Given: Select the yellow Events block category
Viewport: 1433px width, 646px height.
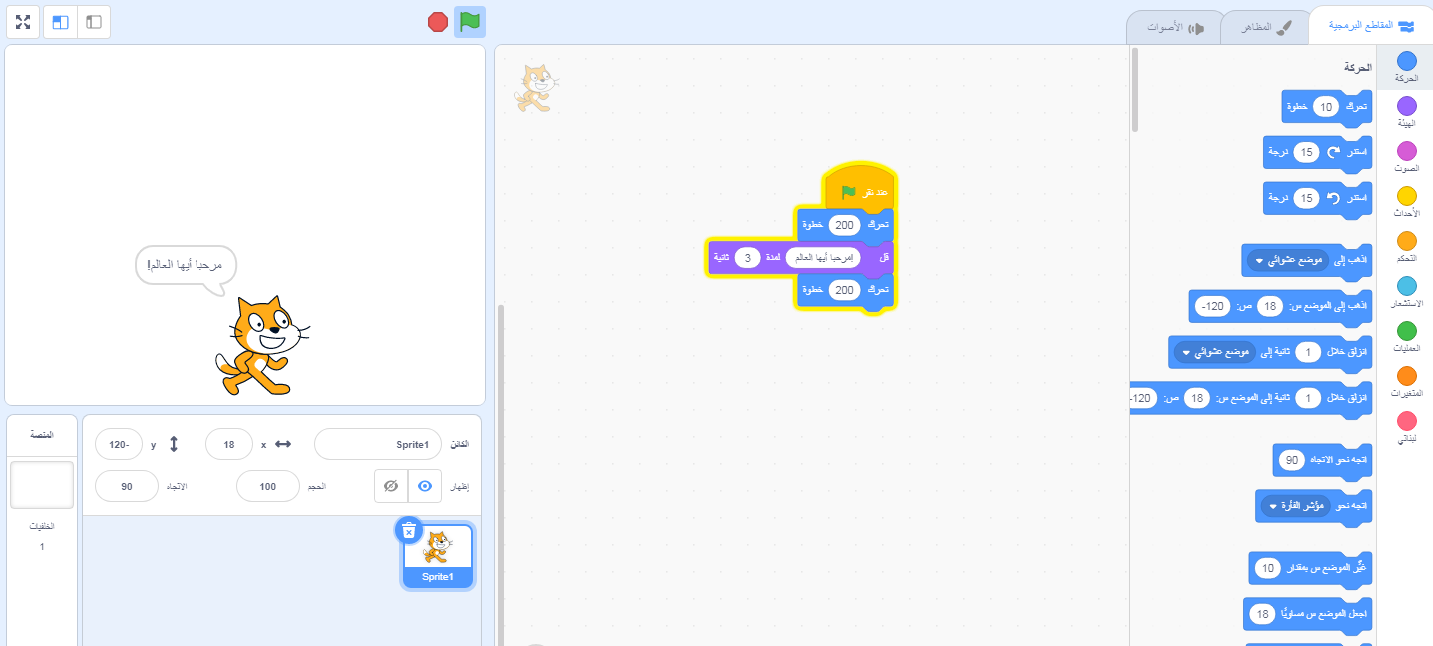Looking at the screenshot, I should (x=1406, y=201).
